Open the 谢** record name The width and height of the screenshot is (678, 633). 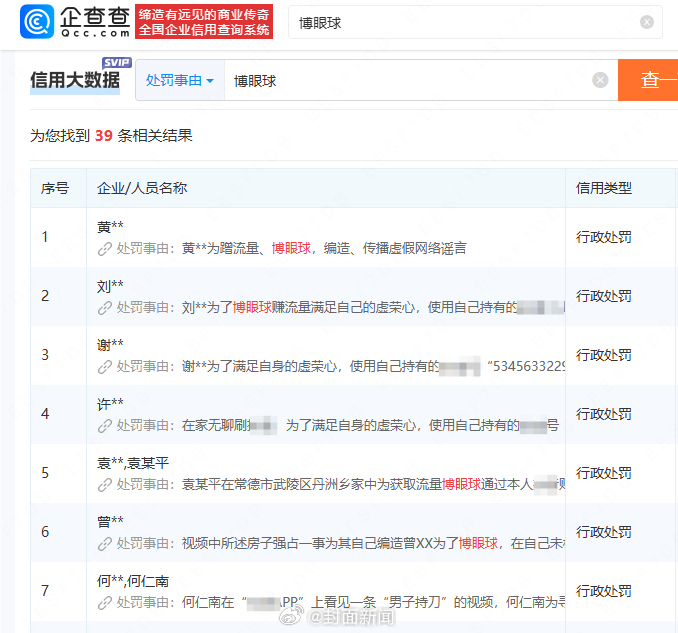coord(110,345)
